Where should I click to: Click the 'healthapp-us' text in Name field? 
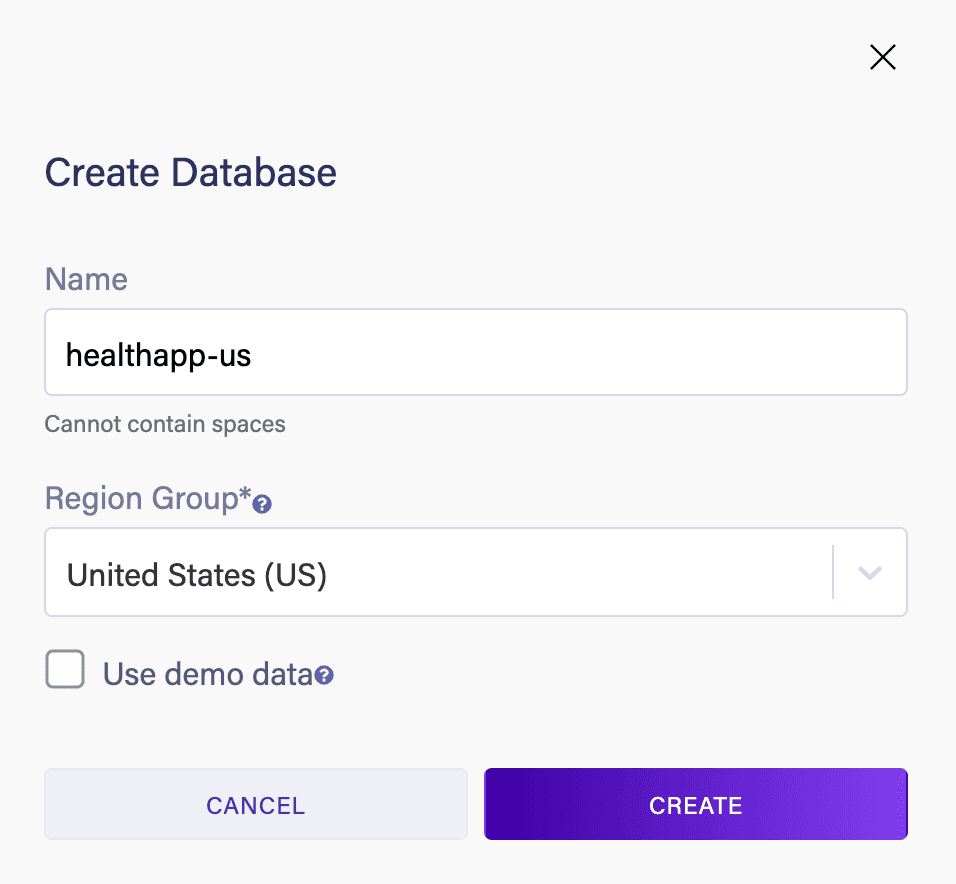158,354
